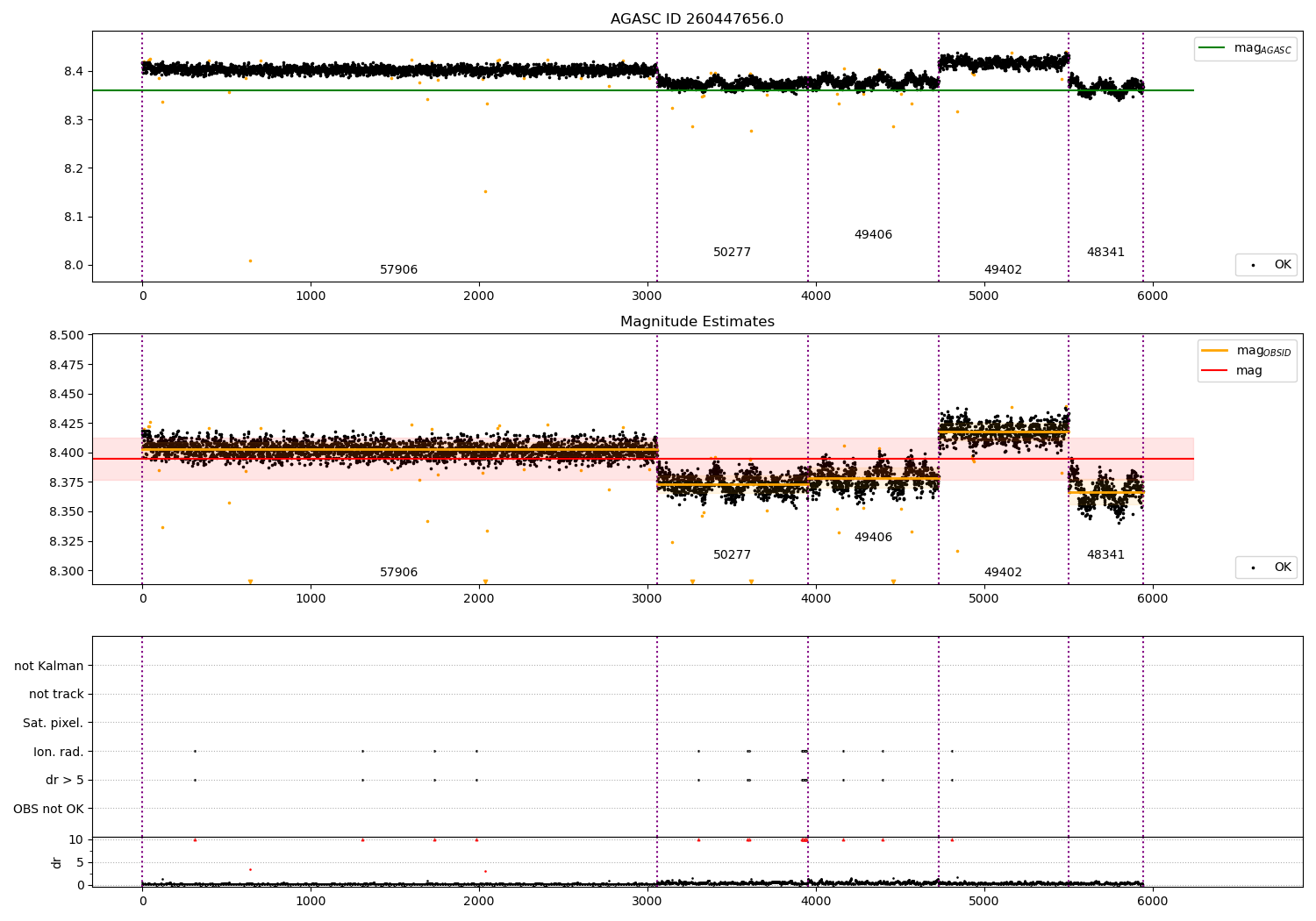The width and height of the screenshot is (1316, 921).
Task: Click the 8.1 y-tick in top plot
Action: tap(75, 217)
